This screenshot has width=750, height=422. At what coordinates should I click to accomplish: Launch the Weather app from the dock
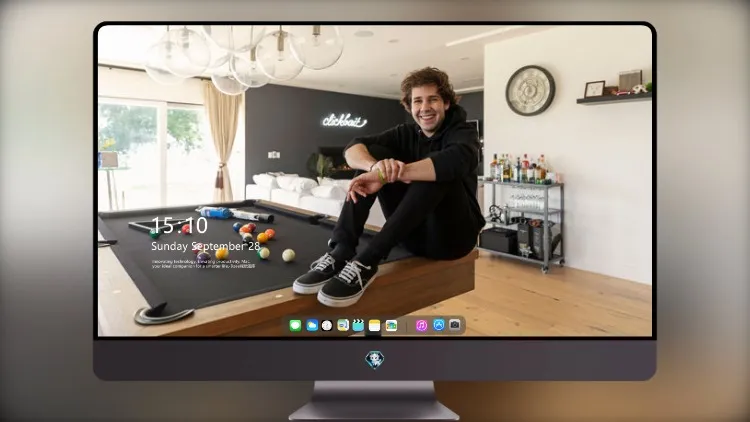click(x=311, y=326)
